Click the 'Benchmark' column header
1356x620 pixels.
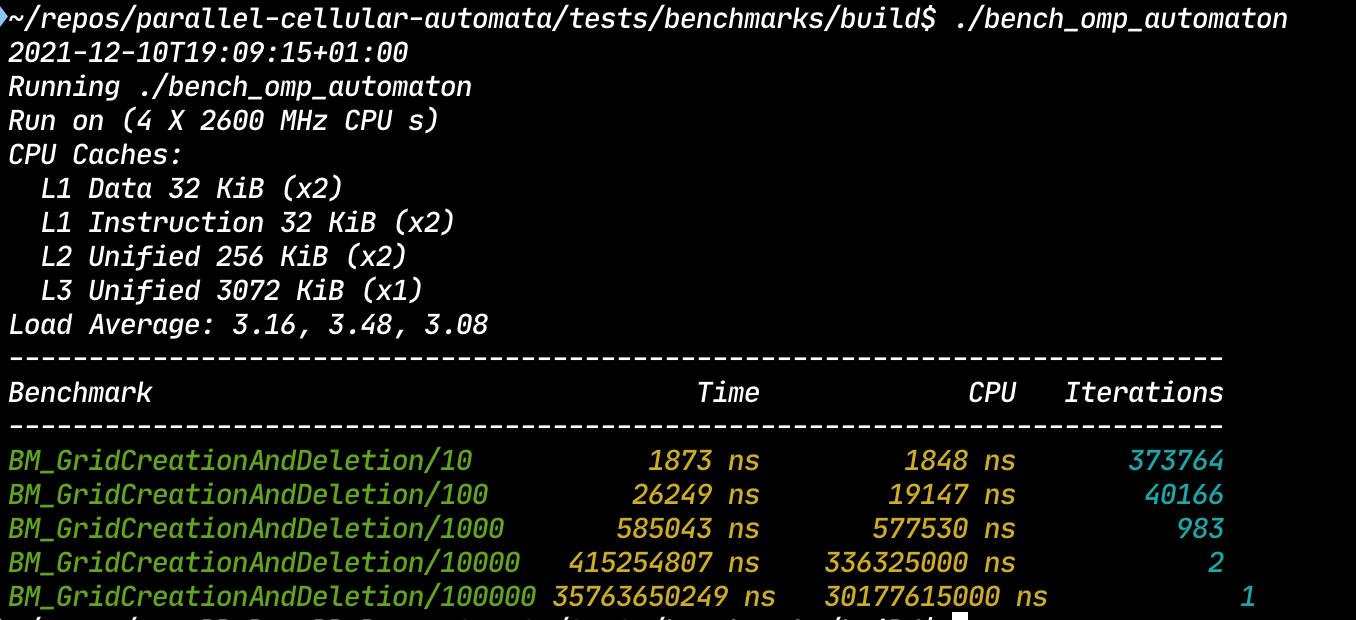click(80, 393)
